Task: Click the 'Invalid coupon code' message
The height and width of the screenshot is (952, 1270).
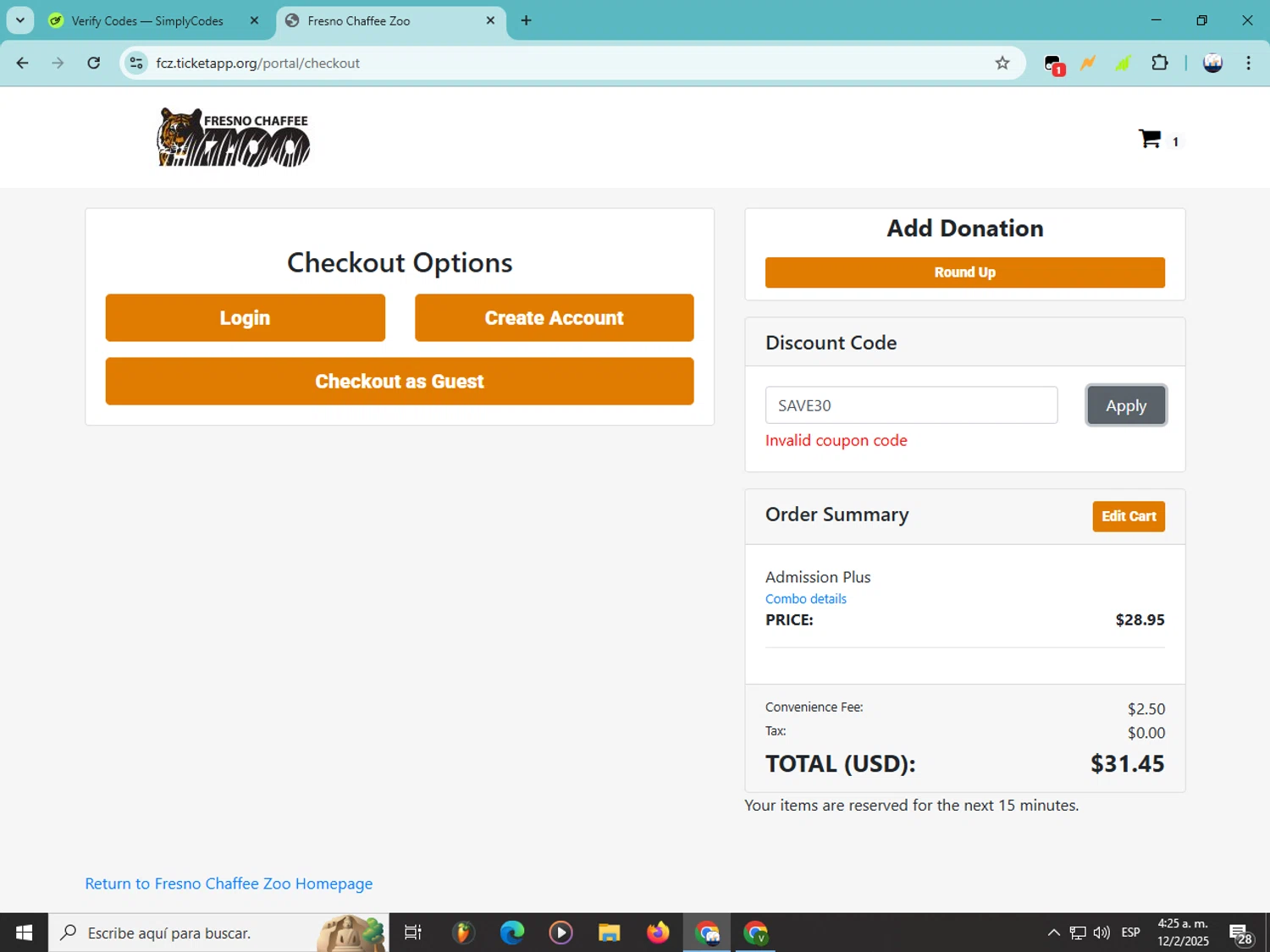Action: click(837, 440)
